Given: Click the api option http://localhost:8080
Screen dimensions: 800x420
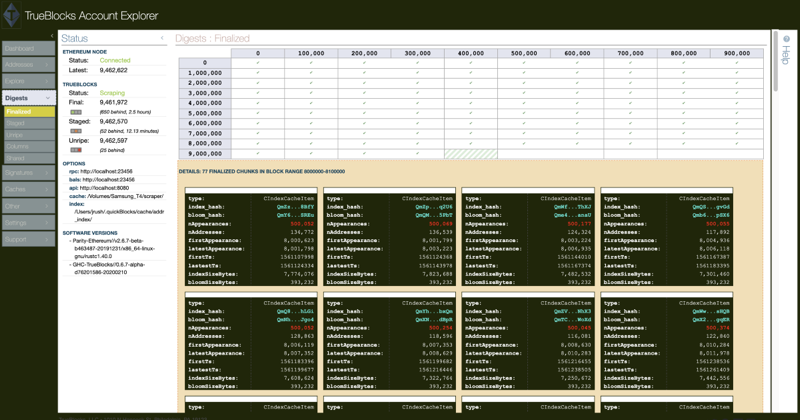Looking at the screenshot, I should click(x=105, y=188).
